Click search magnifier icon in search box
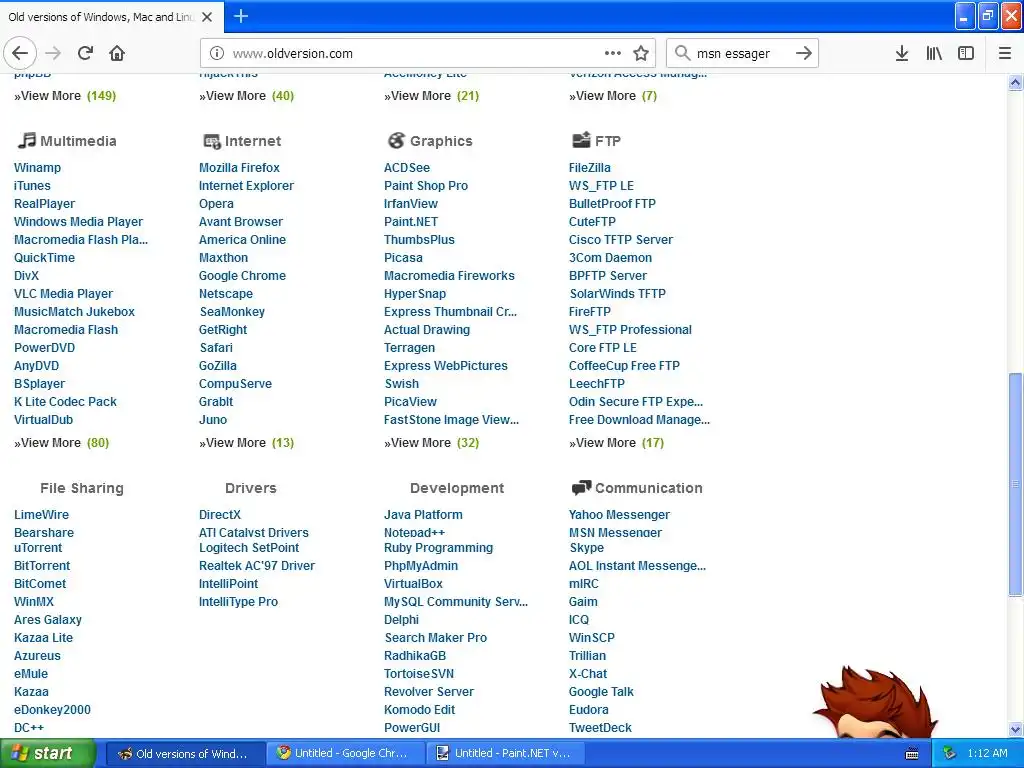The height and width of the screenshot is (768, 1024). 682,53
